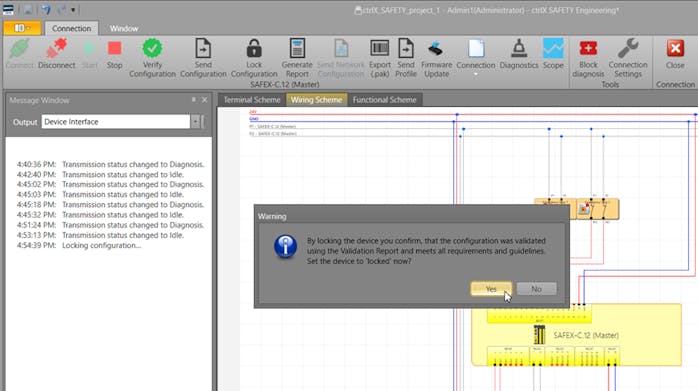Click the red Close connection icon
The image size is (698, 391).
675,48
